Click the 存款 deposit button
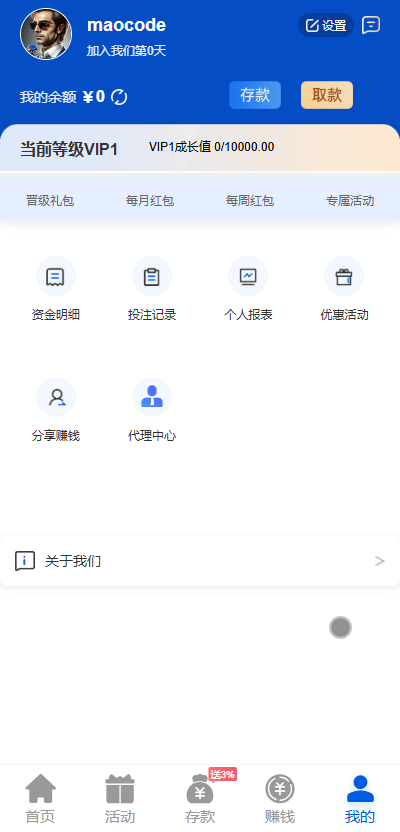 [255, 95]
